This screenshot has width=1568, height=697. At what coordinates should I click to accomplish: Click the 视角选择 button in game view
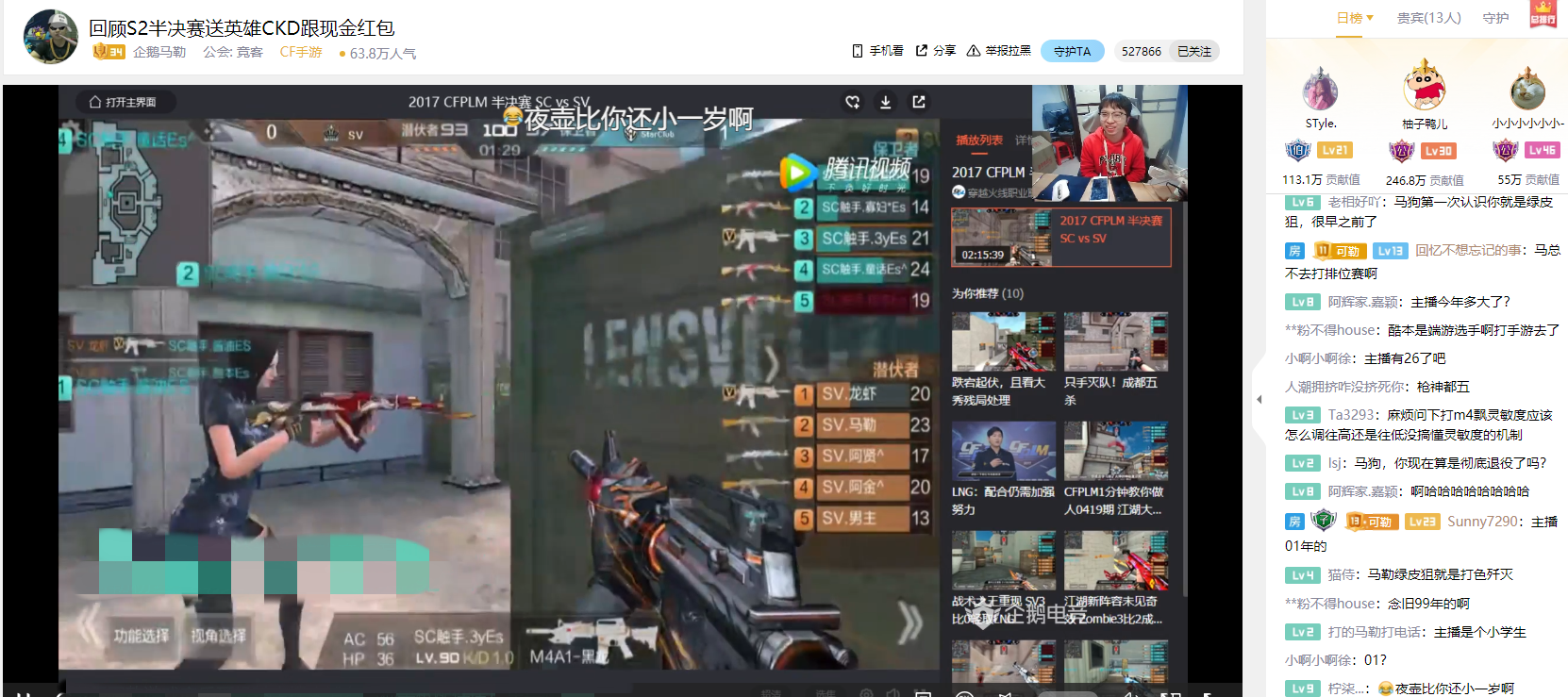coord(218,636)
